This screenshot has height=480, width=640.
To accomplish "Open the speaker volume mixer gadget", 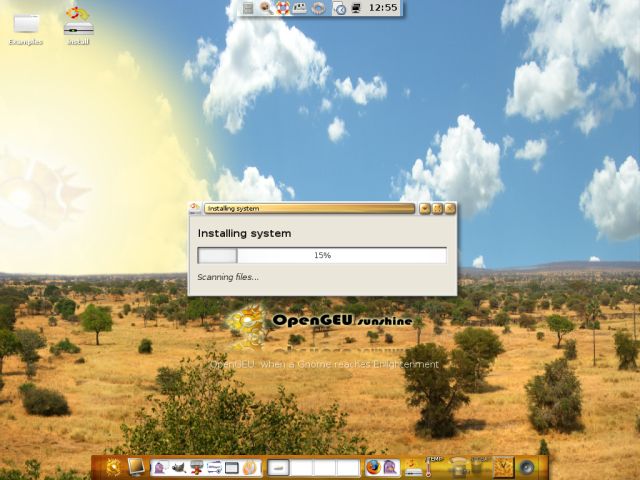I will (x=527, y=467).
